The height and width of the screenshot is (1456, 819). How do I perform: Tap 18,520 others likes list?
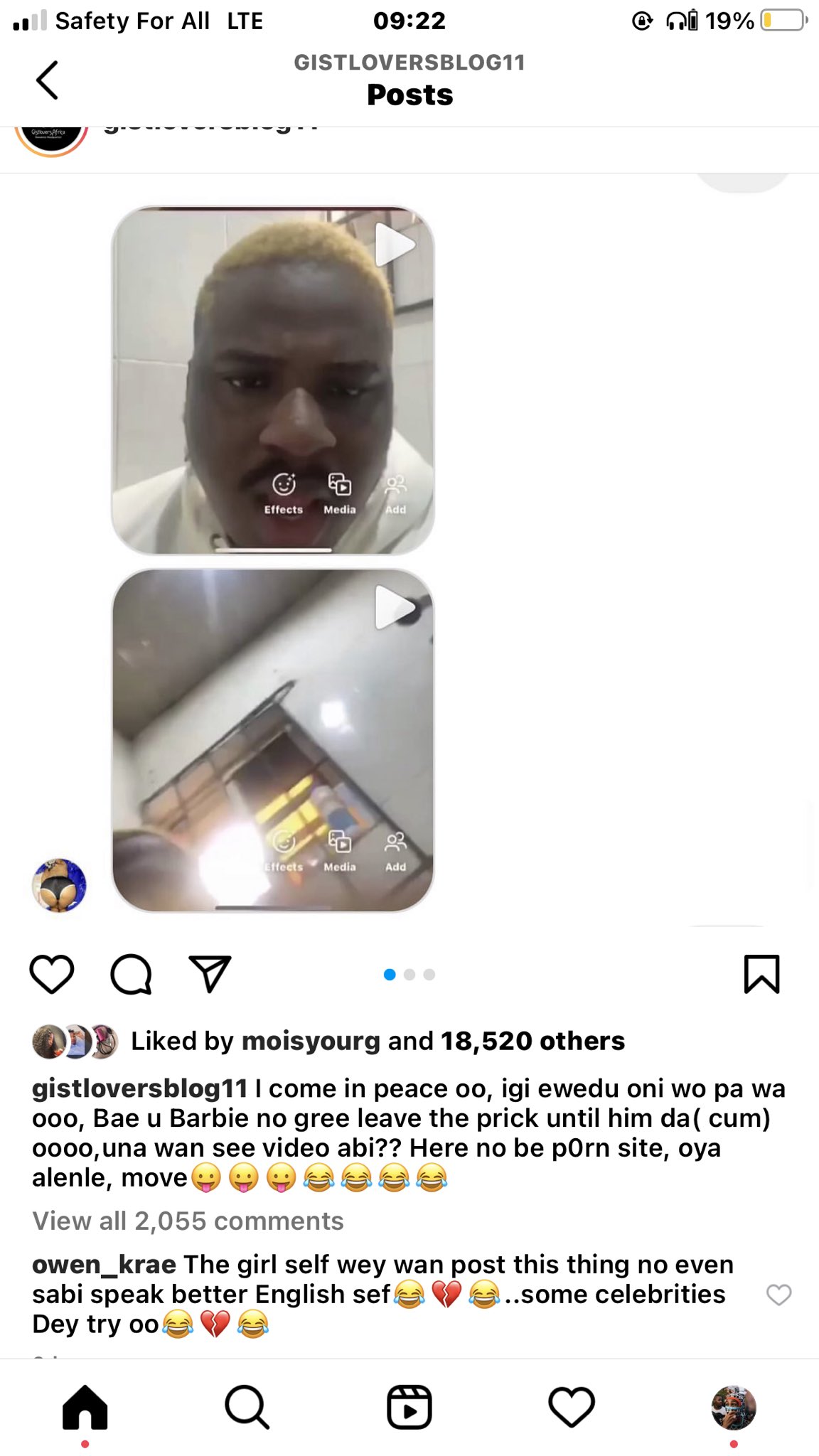point(532,1041)
